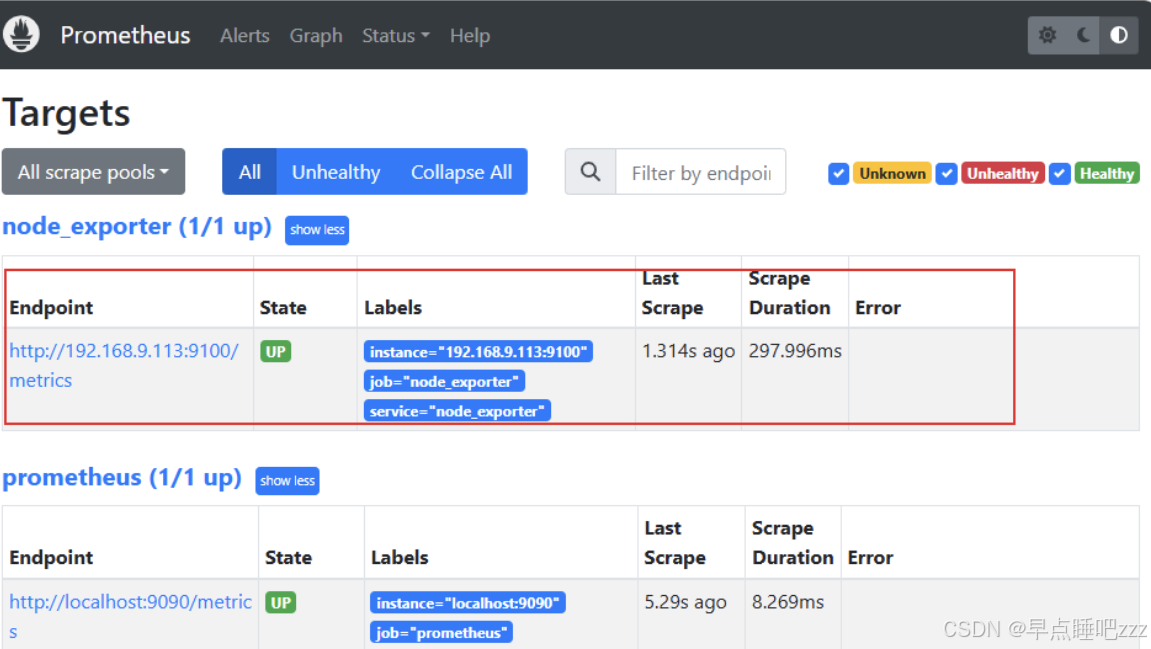The height and width of the screenshot is (649, 1151).
Task: Collapse node_exporter with show less
Action: tap(316, 230)
